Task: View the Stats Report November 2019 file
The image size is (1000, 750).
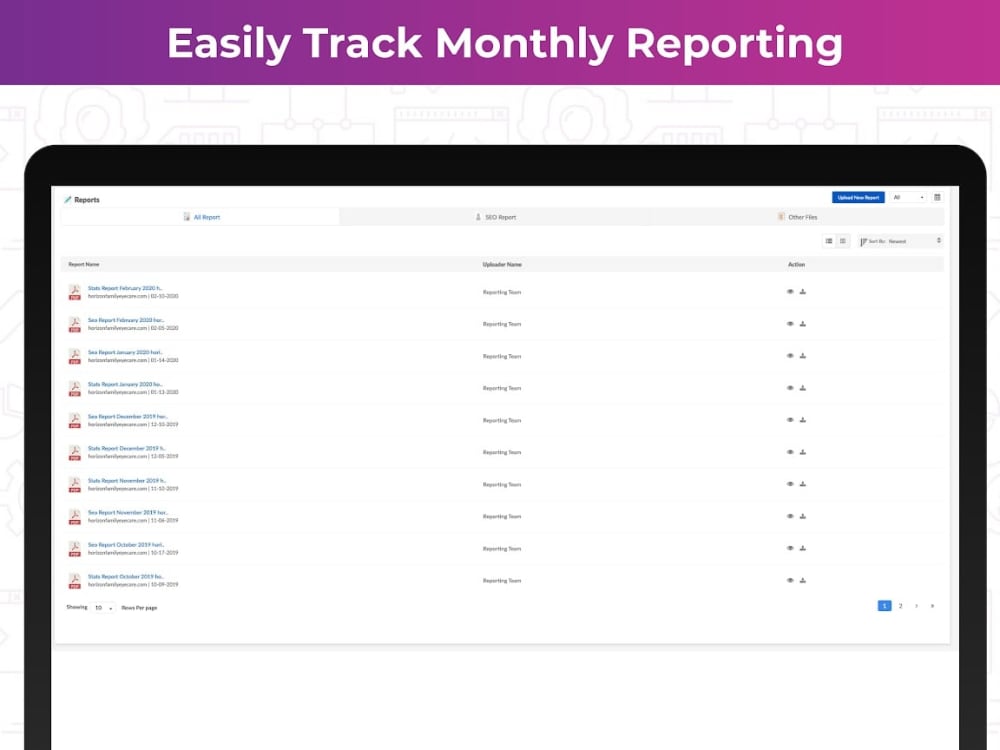Action: pyautogui.click(x=790, y=484)
